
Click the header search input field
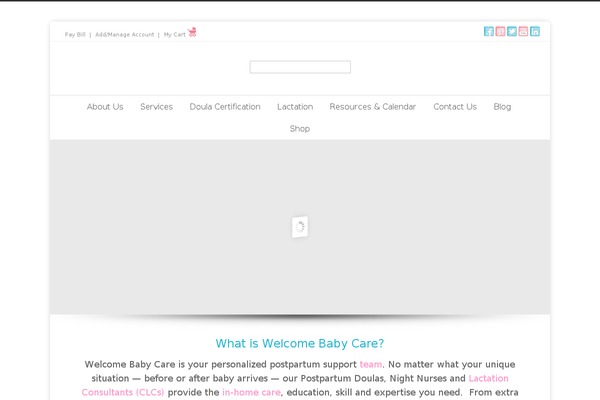coord(300,67)
